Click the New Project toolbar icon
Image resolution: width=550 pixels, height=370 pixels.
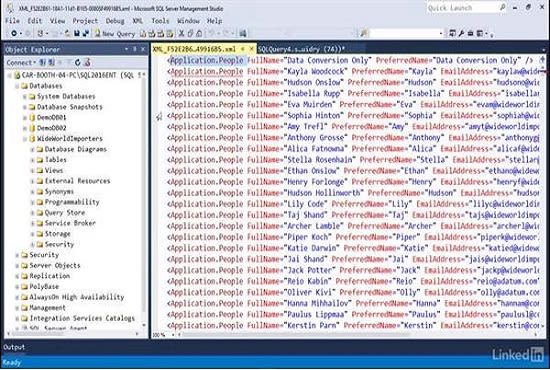41,33
